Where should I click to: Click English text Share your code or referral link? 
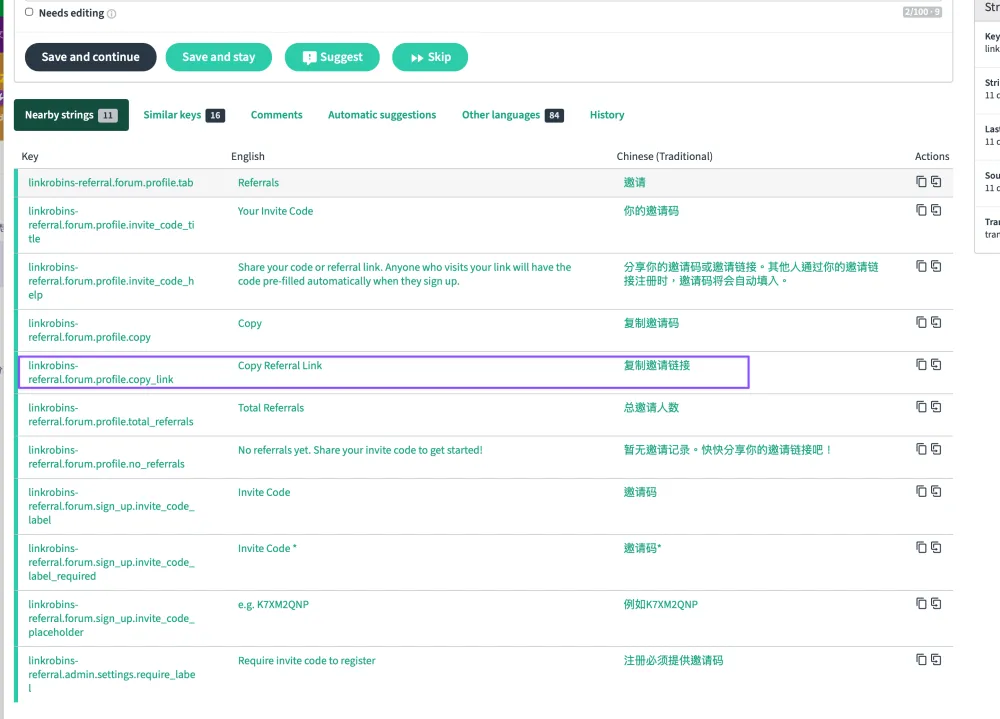[x=404, y=274]
